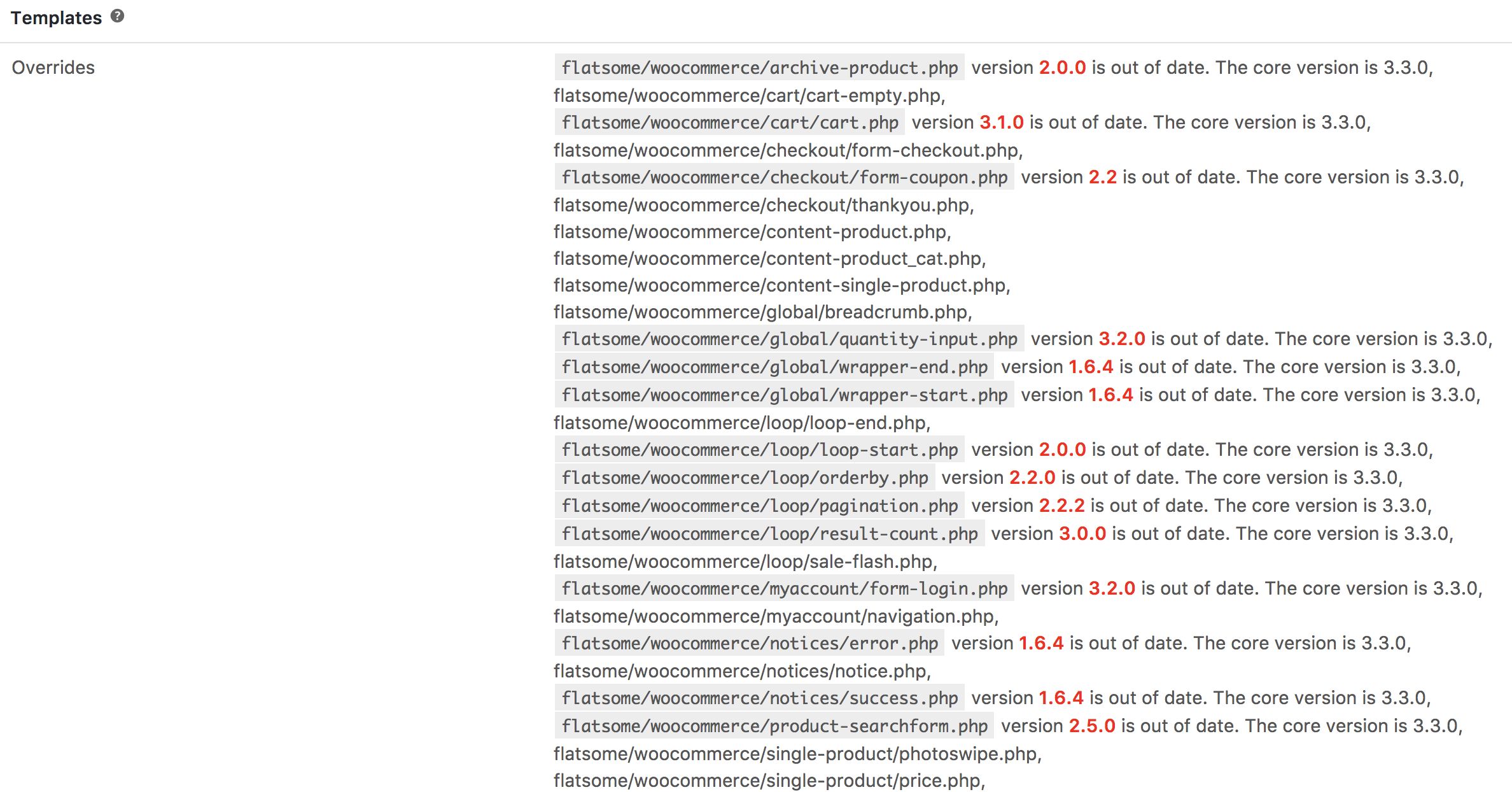Click red version 2.5.0 of product-searchform.php
Screen dimensions: 1512x792
pos(1092,726)
